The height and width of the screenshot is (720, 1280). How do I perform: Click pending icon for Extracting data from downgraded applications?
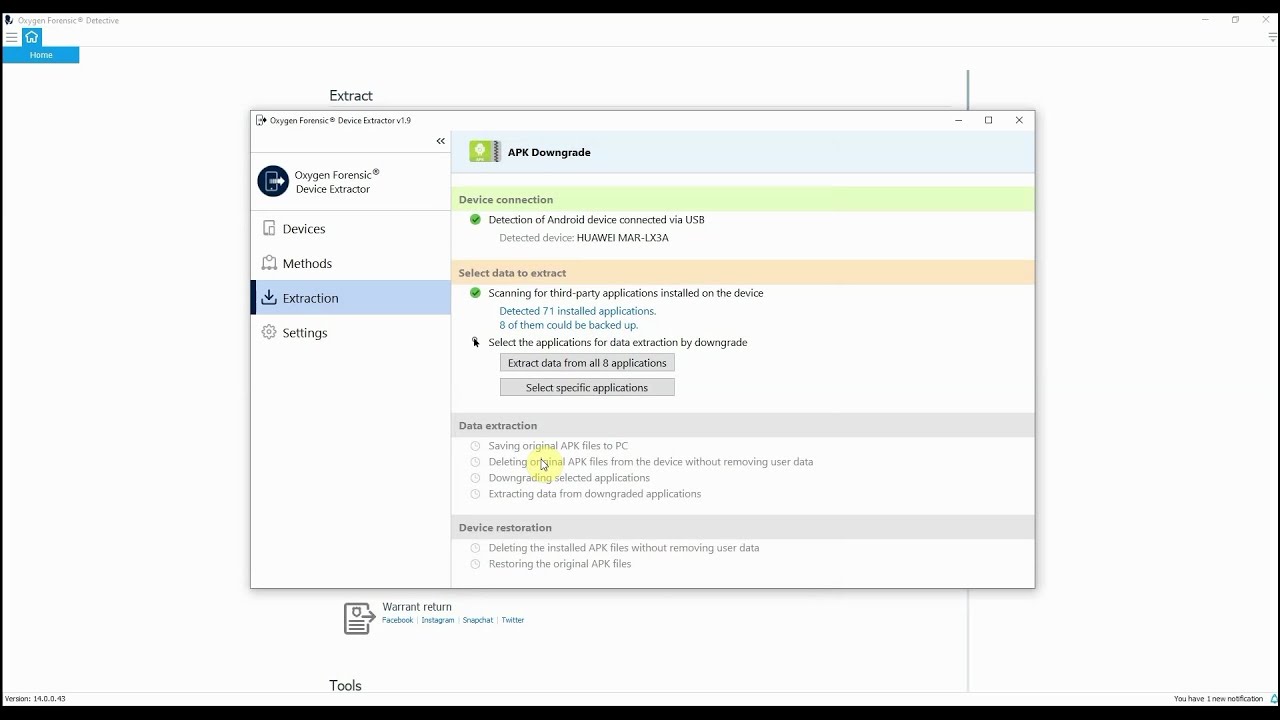click(475, 494)
